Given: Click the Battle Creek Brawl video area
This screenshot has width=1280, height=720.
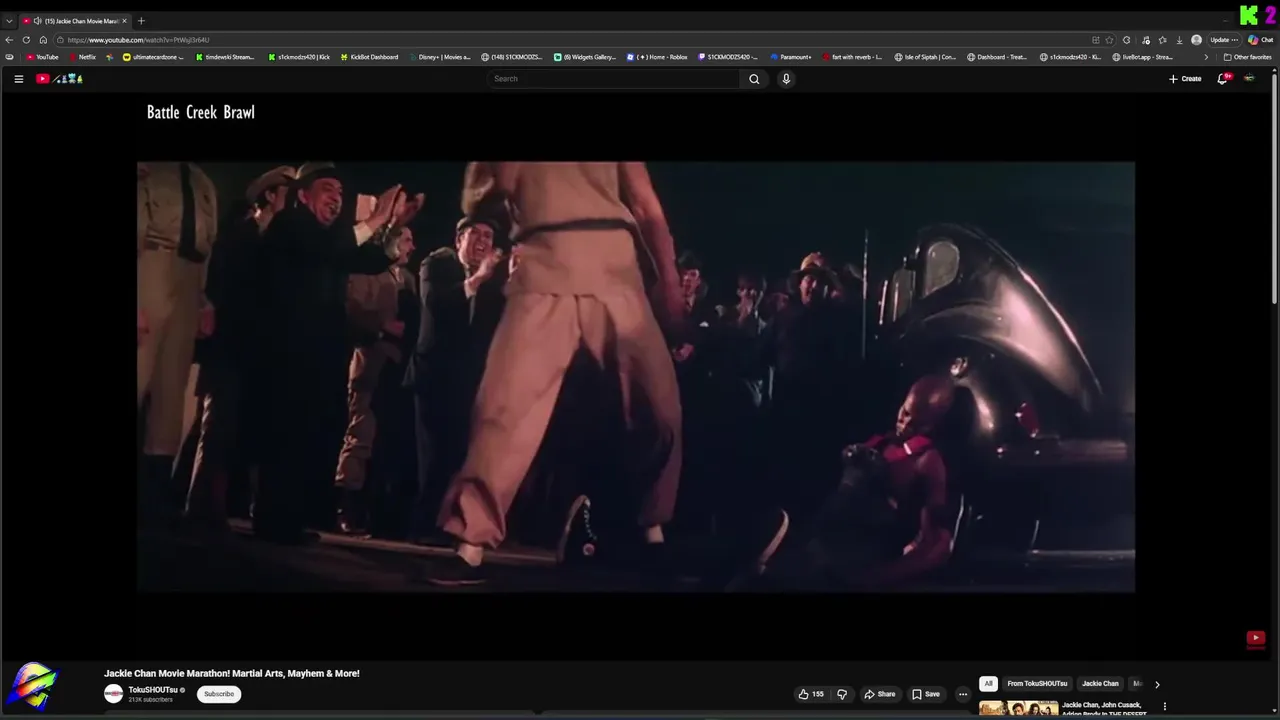Looking at the screenshot, I should [x=636, y=377].
